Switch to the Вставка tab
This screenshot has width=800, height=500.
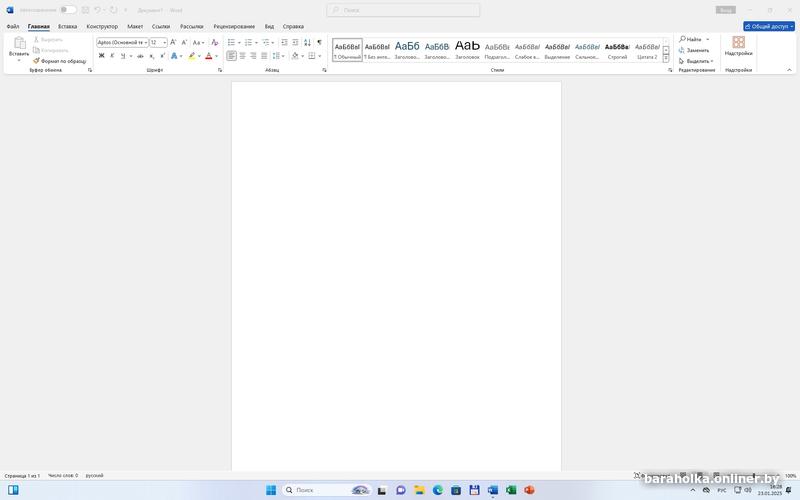[67, 26]
